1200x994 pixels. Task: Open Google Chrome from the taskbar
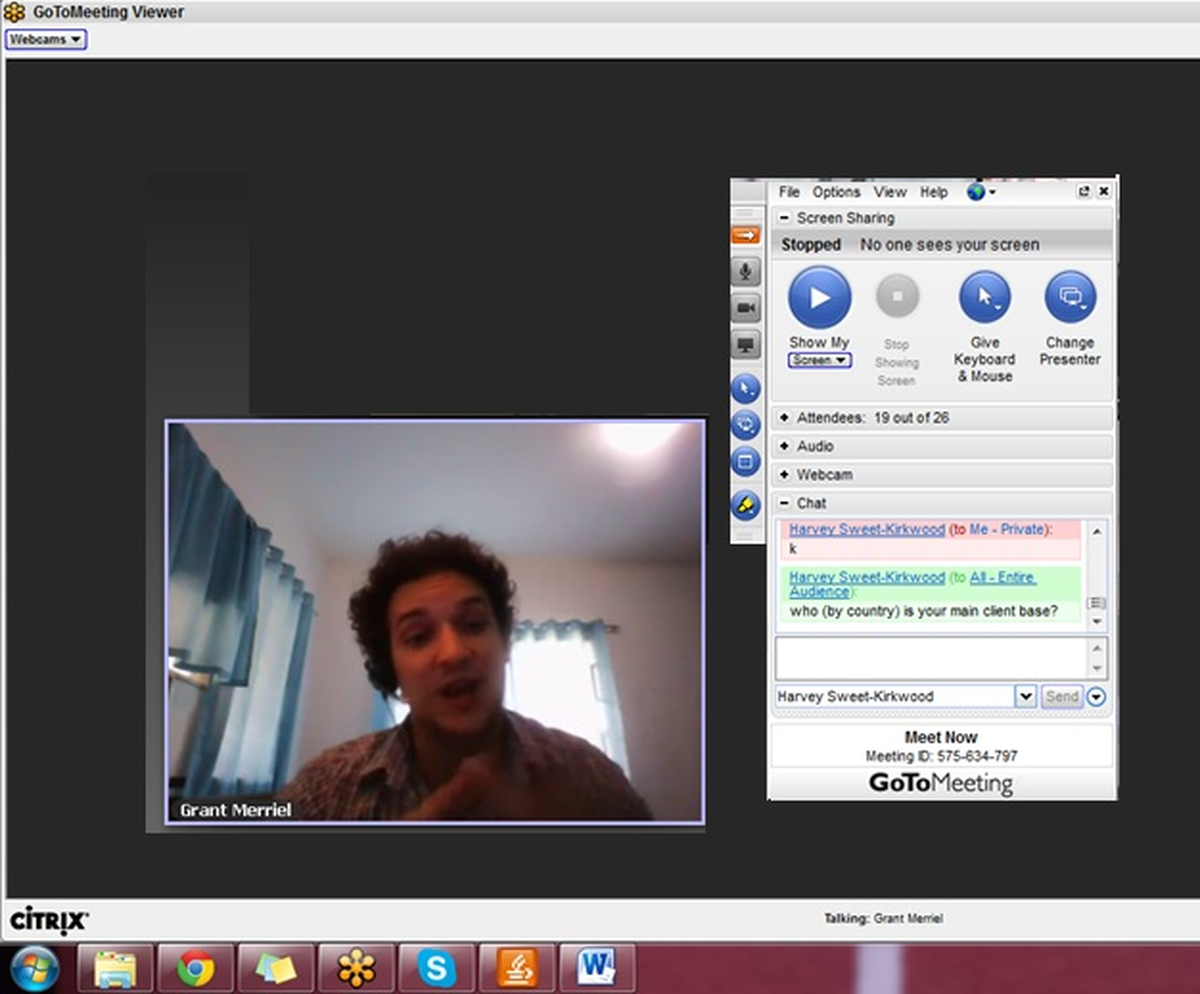[x=195, y=968]
